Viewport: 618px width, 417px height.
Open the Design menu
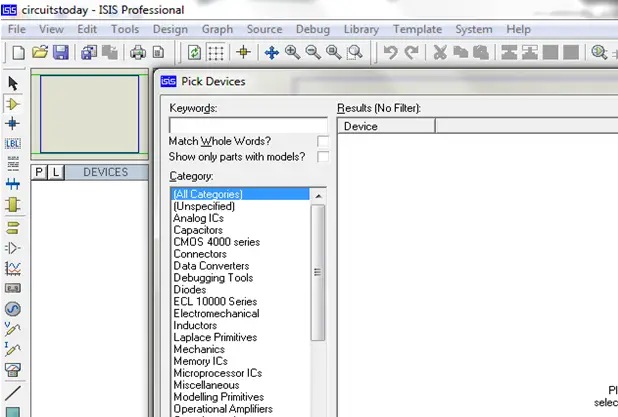coord(170,30)
